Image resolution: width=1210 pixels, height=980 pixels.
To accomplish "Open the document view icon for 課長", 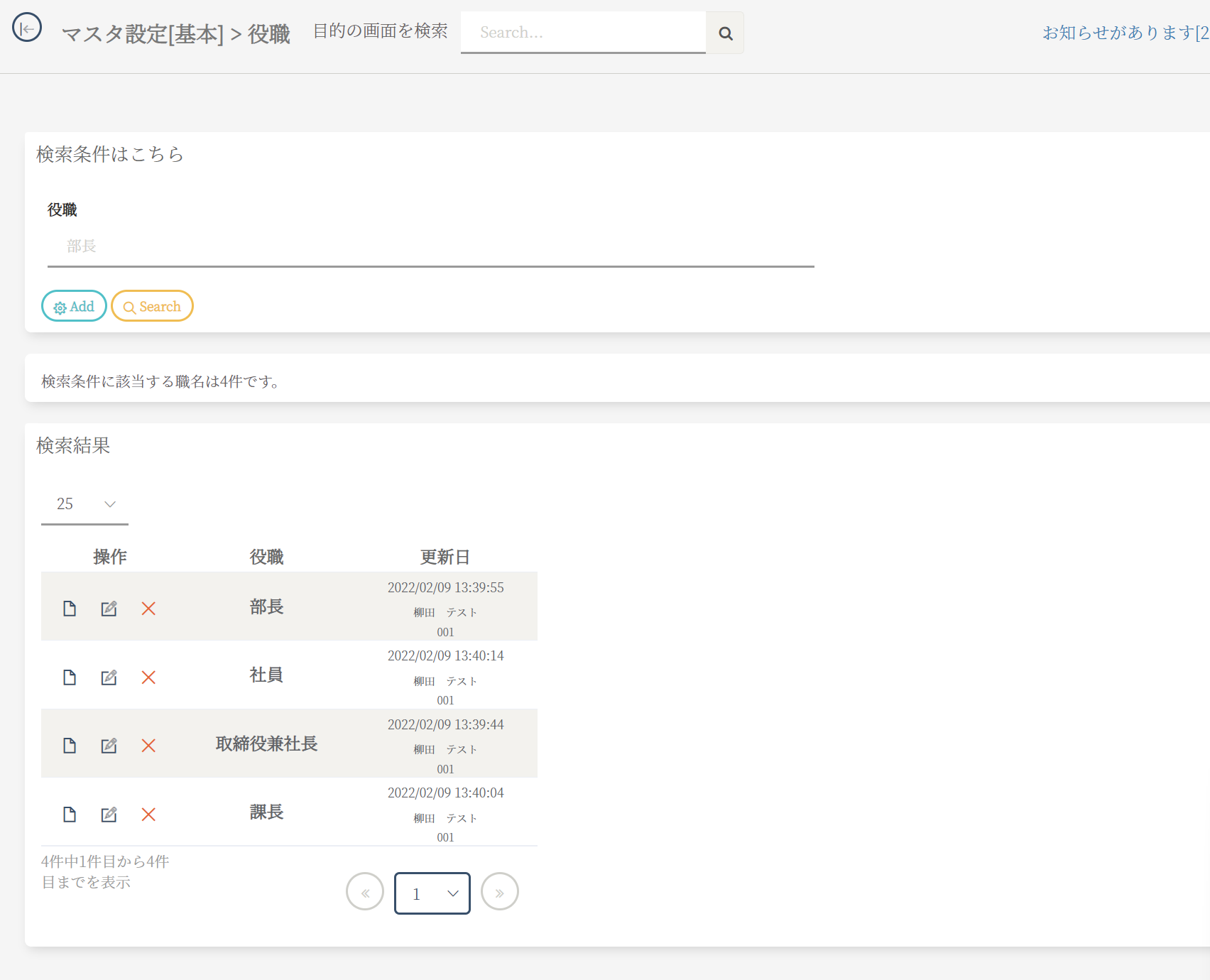I will (70, 815).
